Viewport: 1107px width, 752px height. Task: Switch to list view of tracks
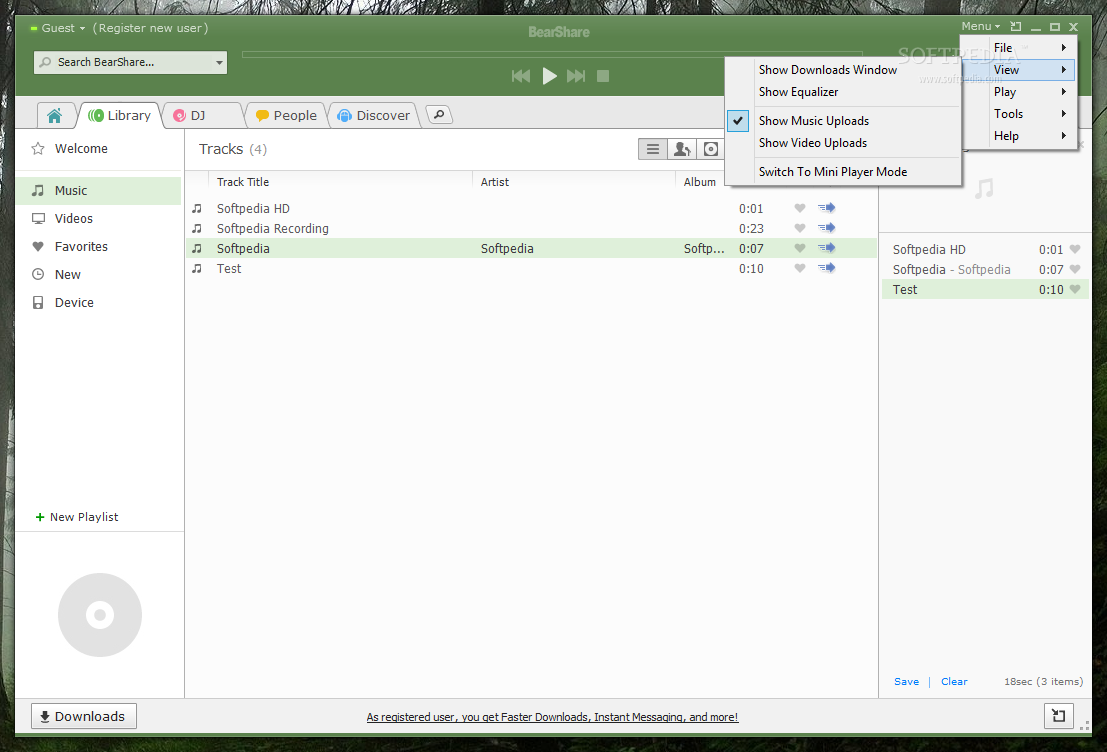coord(652,149)
